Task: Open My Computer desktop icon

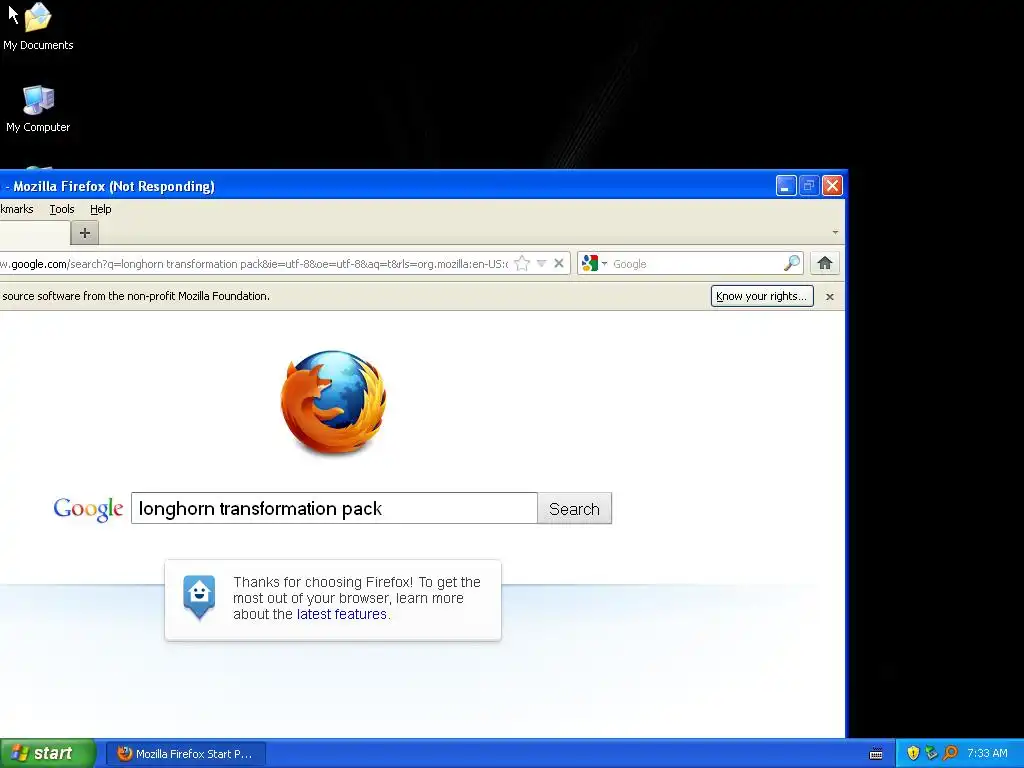Action: click(38, 109)
